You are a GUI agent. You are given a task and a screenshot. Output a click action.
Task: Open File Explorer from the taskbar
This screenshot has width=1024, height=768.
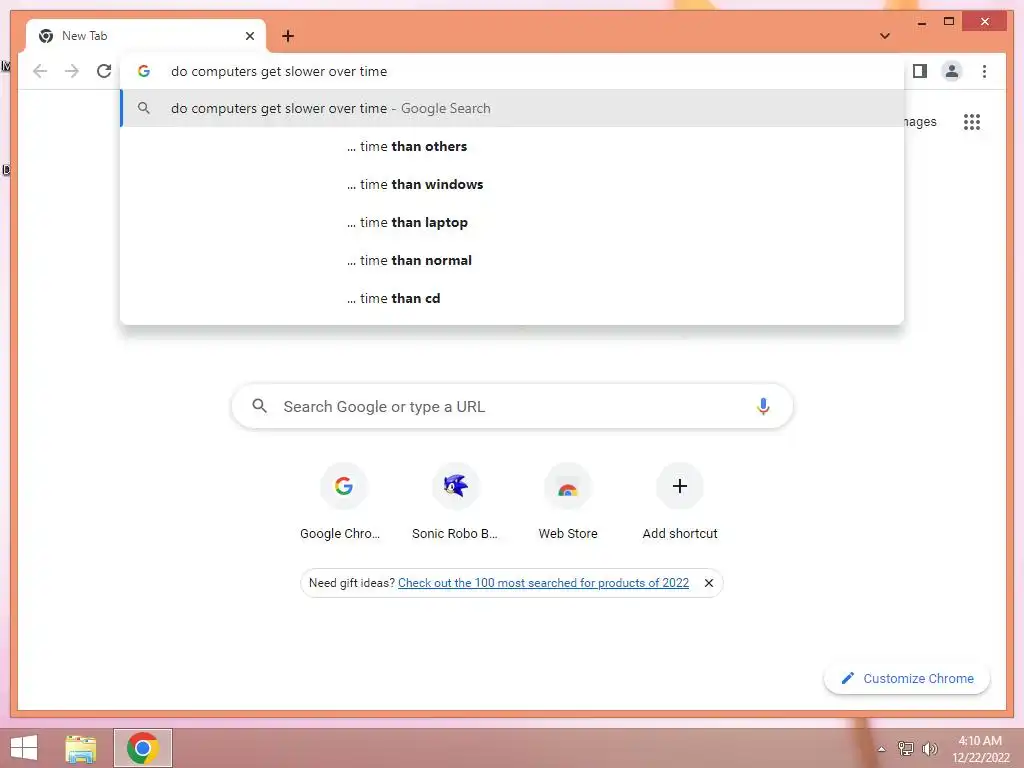81,748
